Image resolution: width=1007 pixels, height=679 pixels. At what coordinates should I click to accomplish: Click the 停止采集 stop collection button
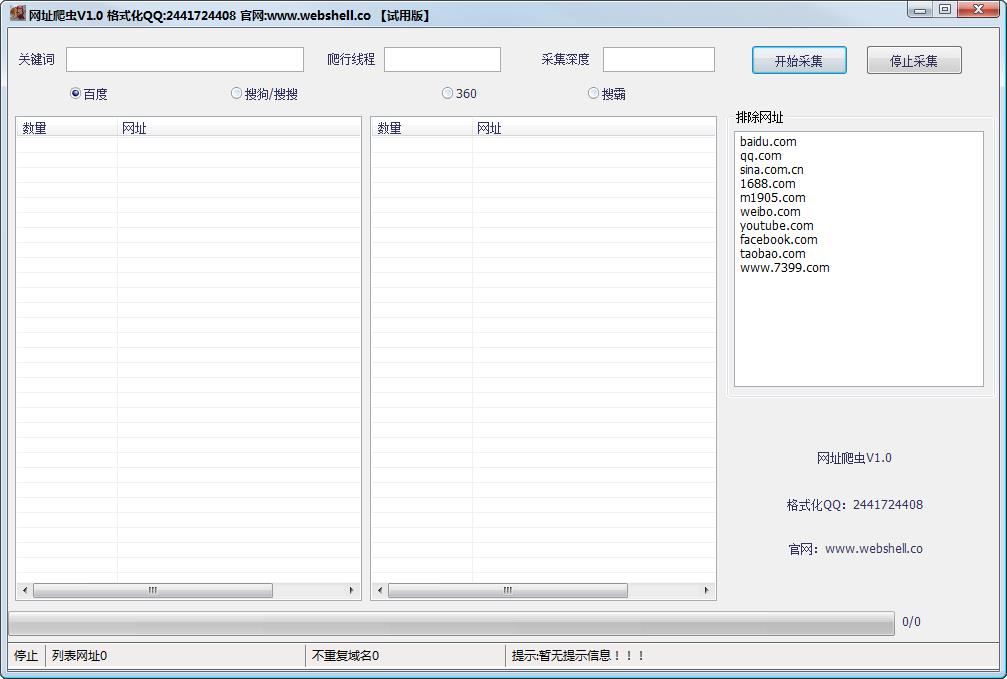[x=913, y=60]
